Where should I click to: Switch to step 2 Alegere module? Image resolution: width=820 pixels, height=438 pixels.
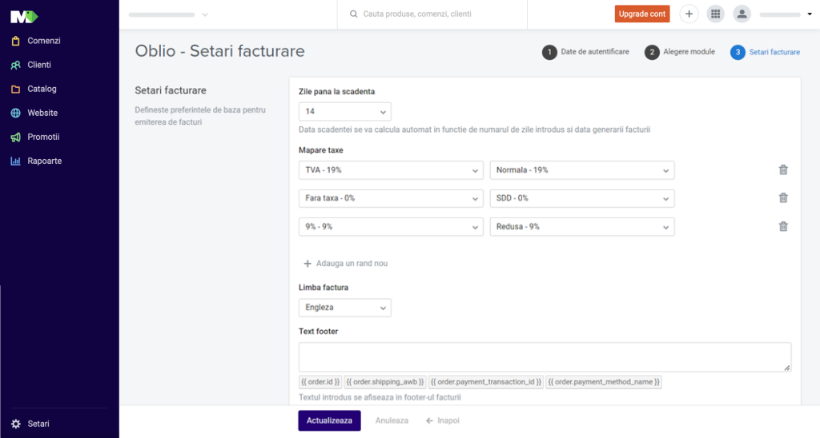click(680, 52)
